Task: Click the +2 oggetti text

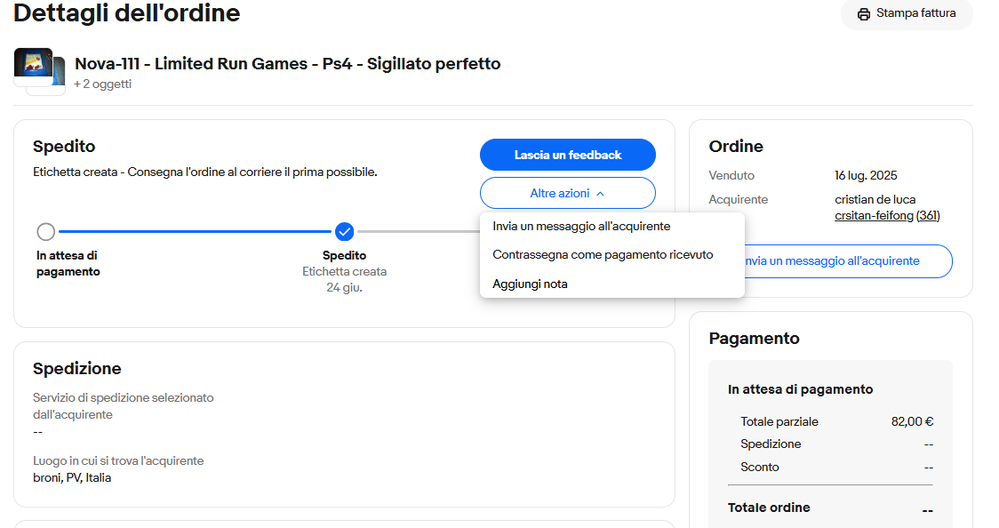Action: 103,84
